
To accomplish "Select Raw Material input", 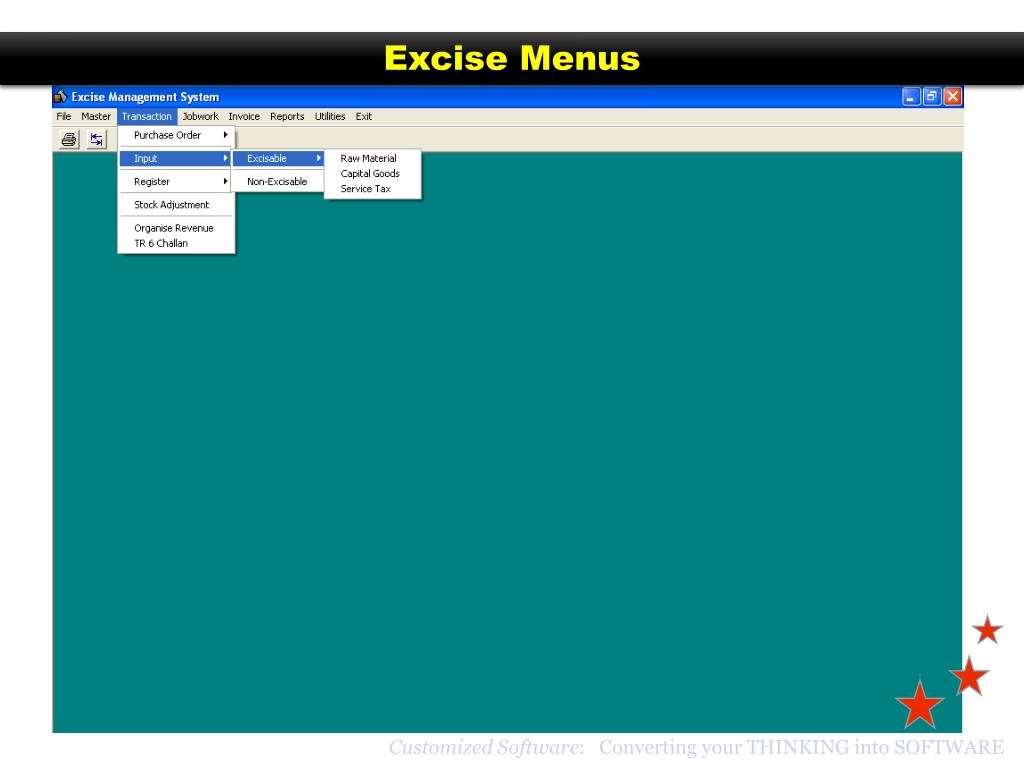I will pyautogui.click(x=372, y=158).
